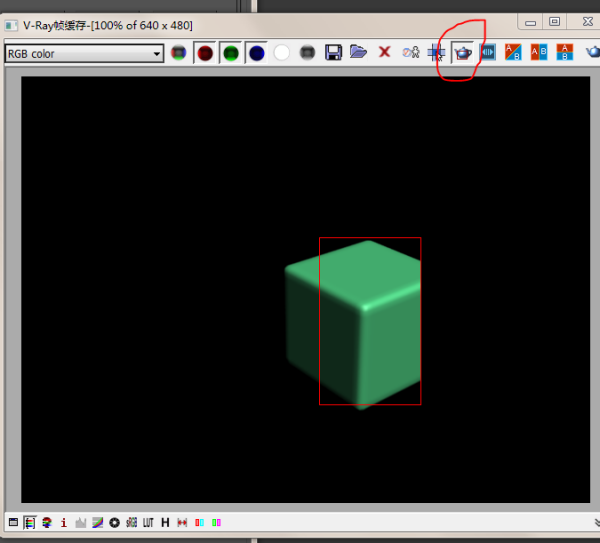Viewport: 600px width, 543px height.
Task: Toggle the blue channel button
Action: 257,53
